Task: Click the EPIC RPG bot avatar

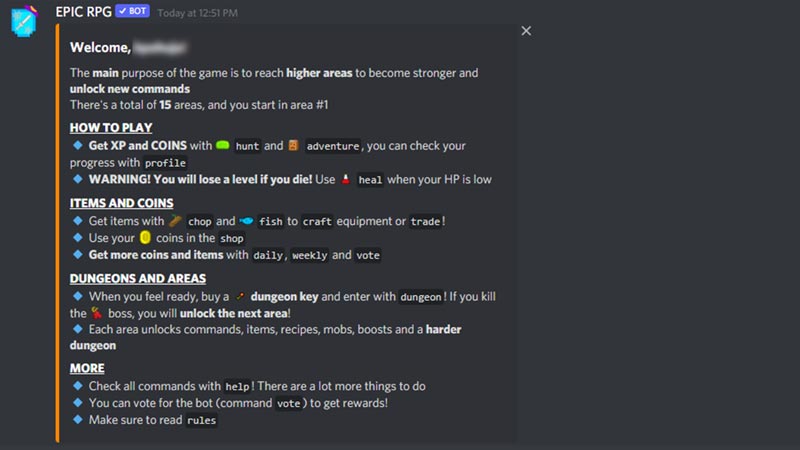Action: (24, 21)
